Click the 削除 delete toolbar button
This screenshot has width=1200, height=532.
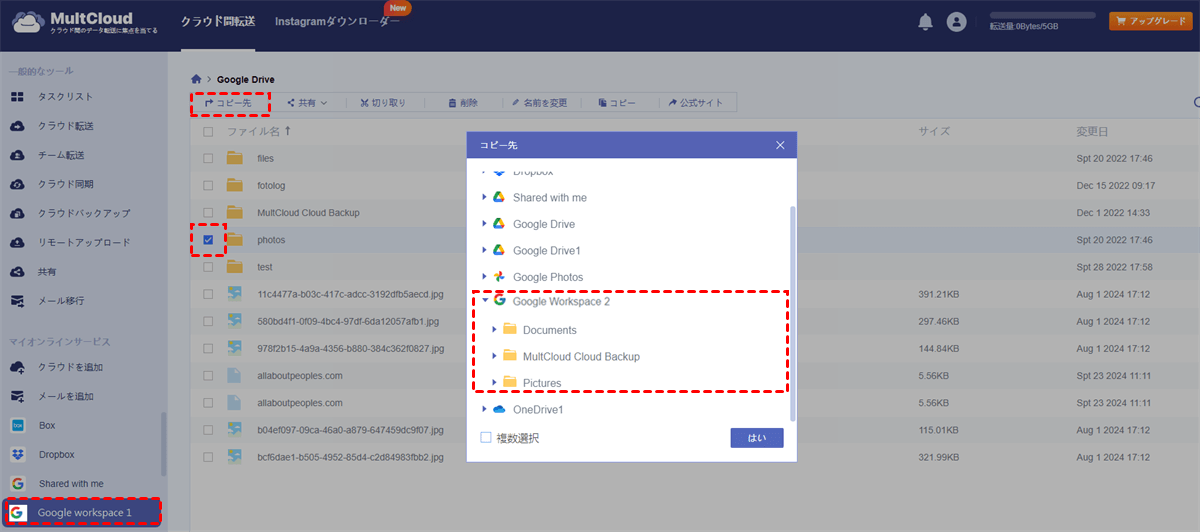463,102
